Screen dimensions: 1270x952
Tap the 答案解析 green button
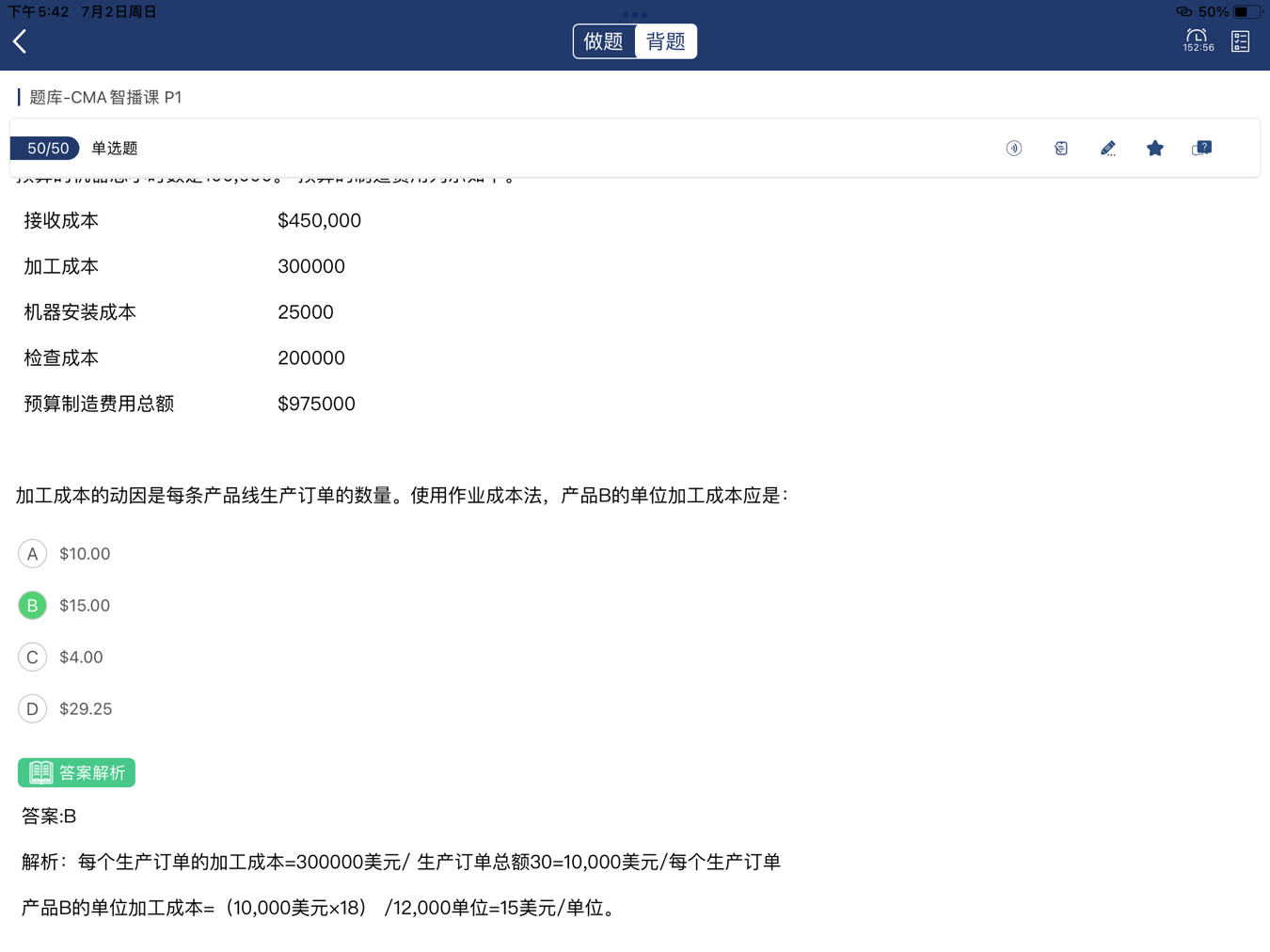click(77, 773)
